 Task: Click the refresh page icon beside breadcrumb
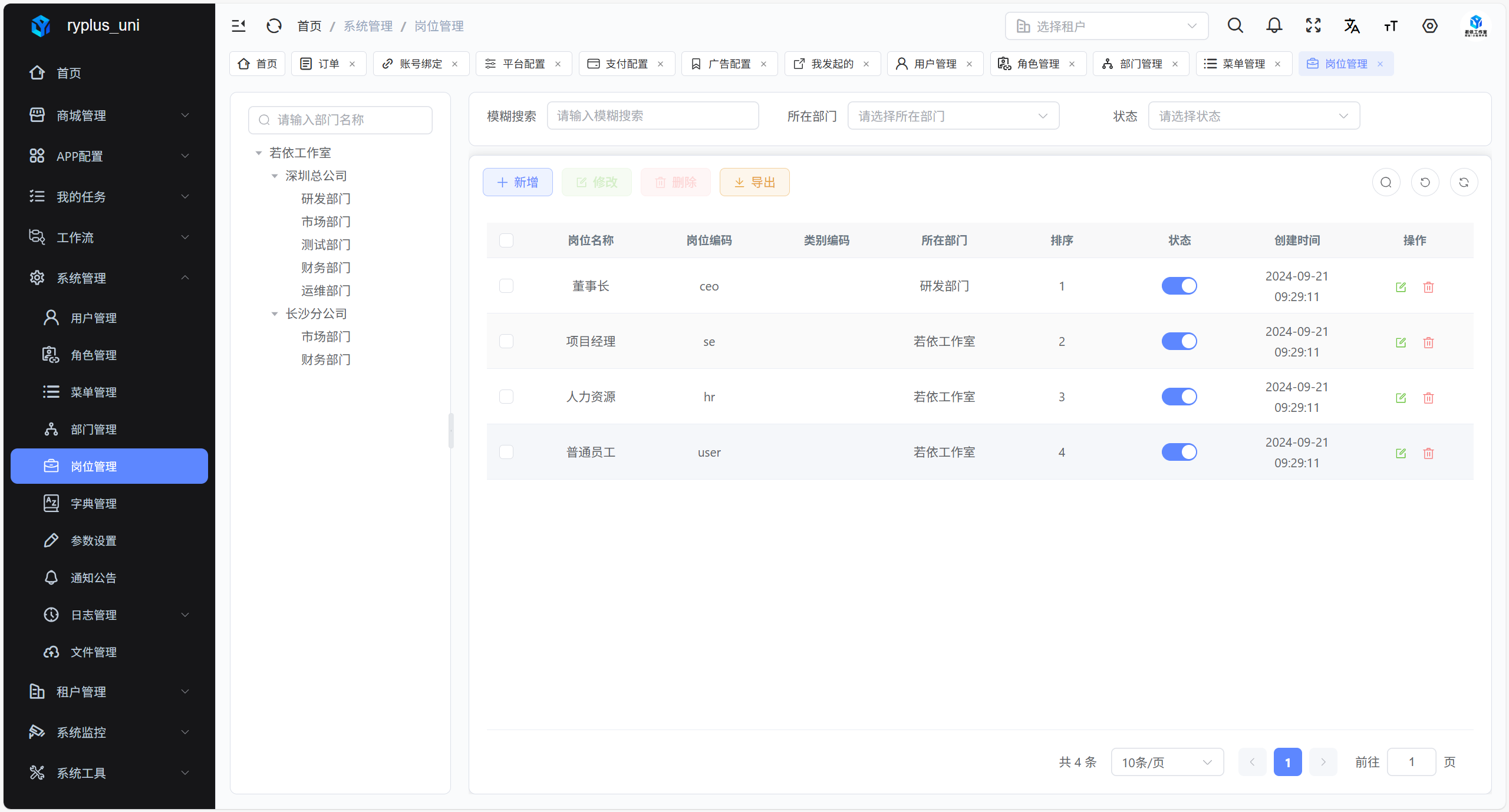pos(274,26)
